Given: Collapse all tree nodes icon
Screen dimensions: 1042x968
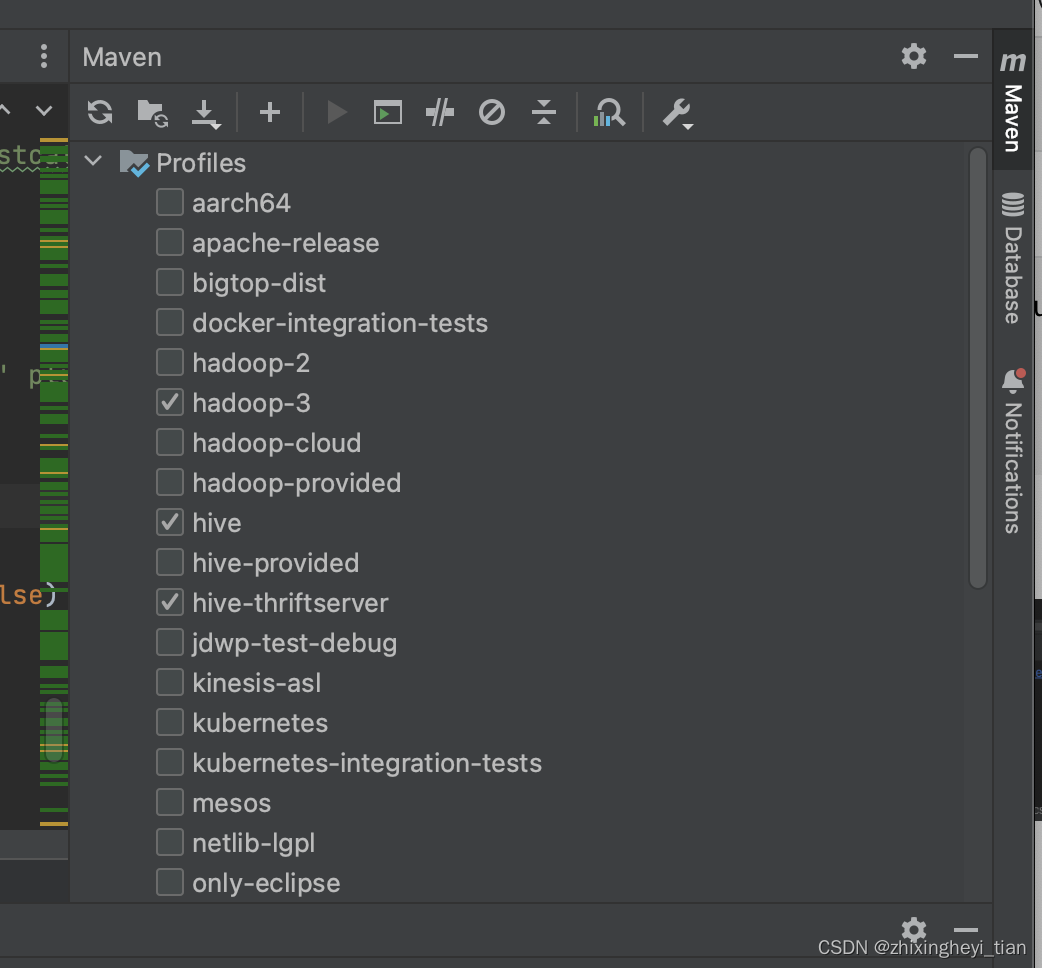Looking at the screenshot, I should [544, 112].
